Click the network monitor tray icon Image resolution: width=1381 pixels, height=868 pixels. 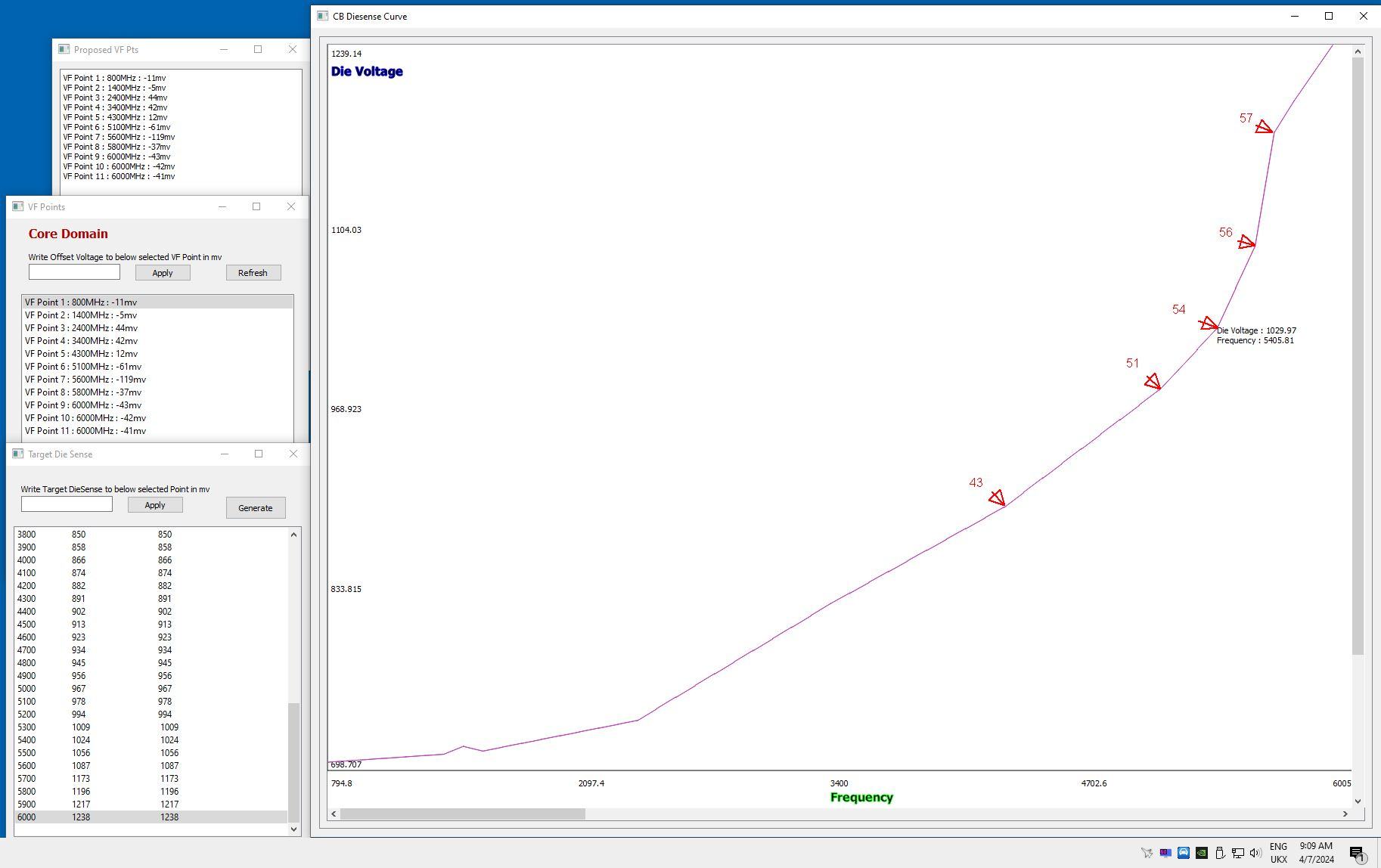[1237, 853]
